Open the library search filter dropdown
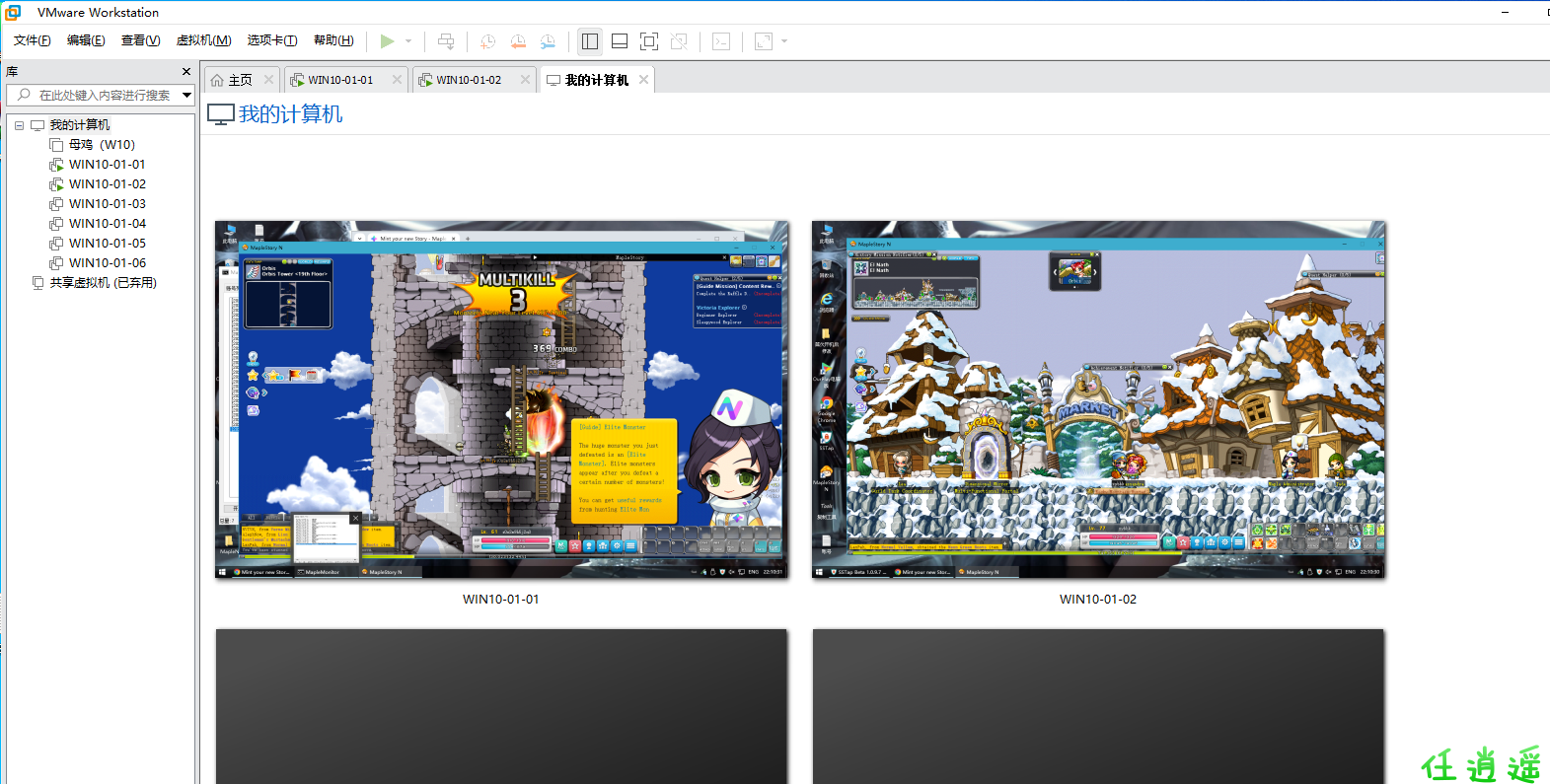Viewport: 1550px width, 784px height. pyautogui.click(x=186, y=95)
